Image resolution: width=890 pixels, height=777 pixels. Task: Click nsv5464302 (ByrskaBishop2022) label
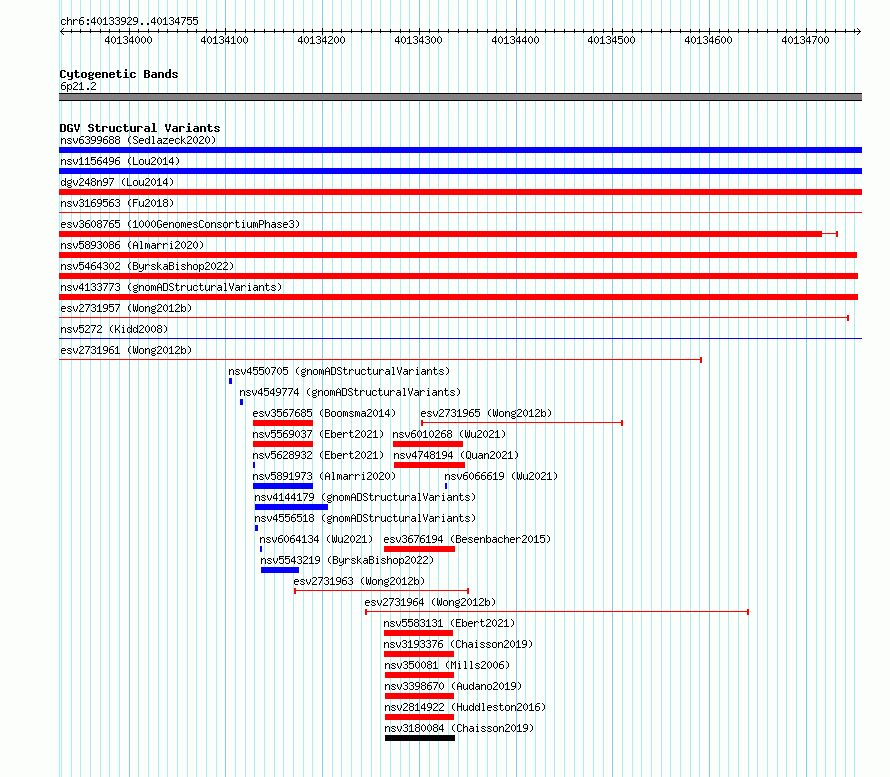pyautogui.click(x=147, y=266)
